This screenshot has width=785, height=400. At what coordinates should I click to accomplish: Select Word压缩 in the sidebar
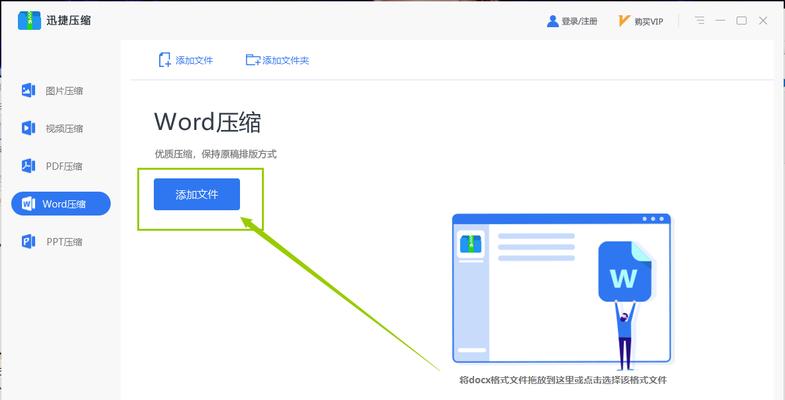pos(61,204)
